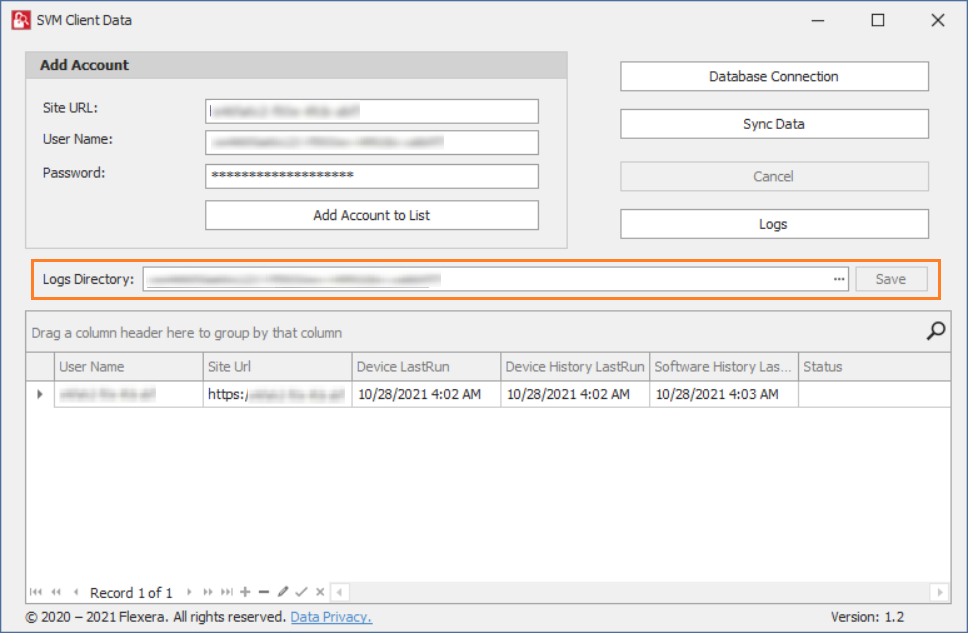Open the Data Privacy link

(331, 617)
